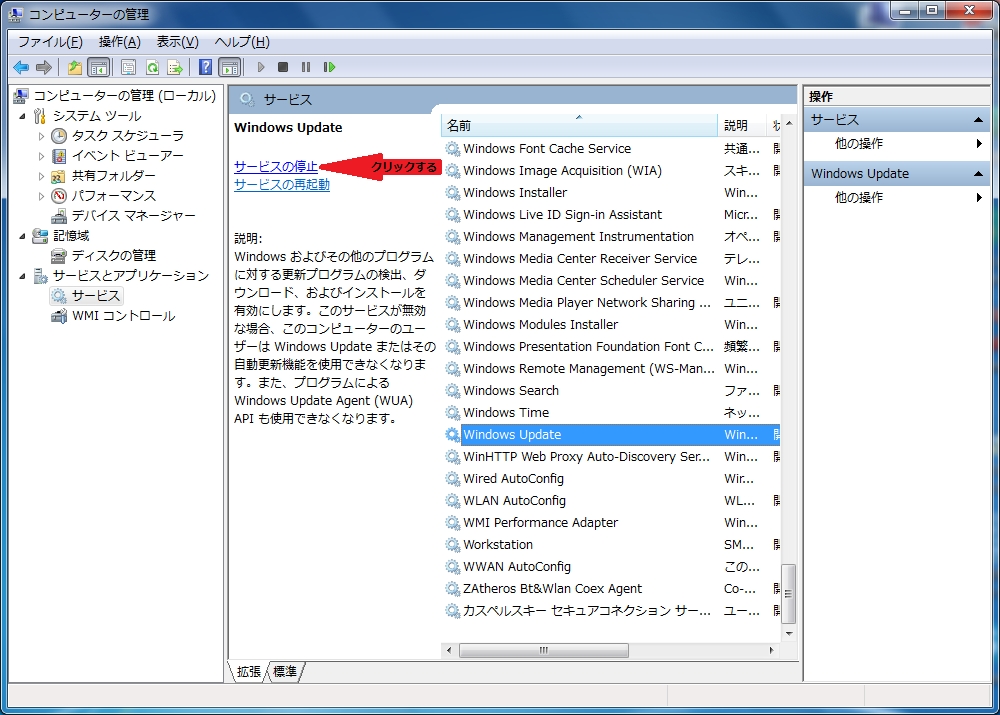Select パフォーマンス in the tree
Screen dimensions: 1000x715
(x=114, y=196)
